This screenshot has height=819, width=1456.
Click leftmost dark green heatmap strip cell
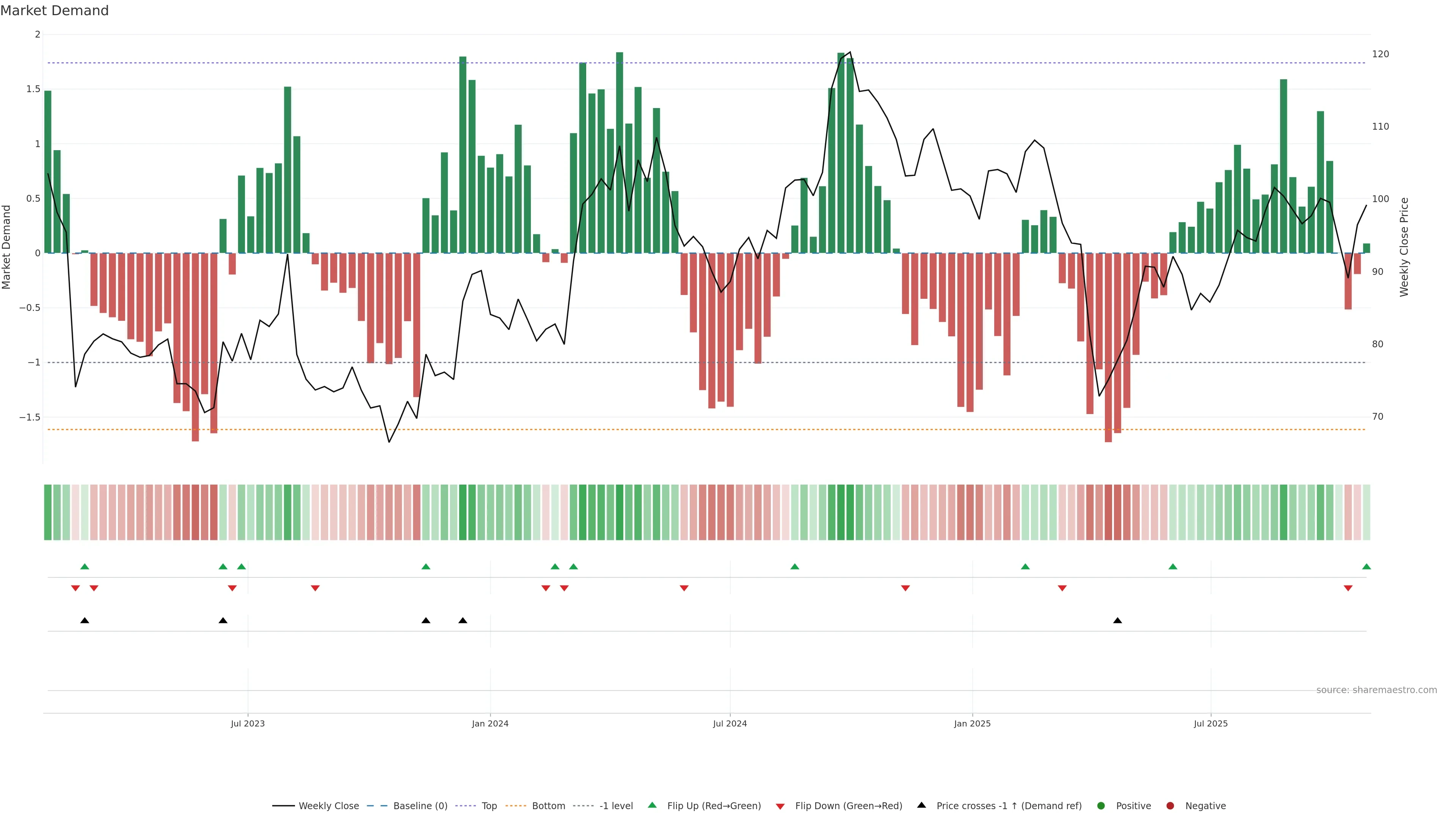48,512
